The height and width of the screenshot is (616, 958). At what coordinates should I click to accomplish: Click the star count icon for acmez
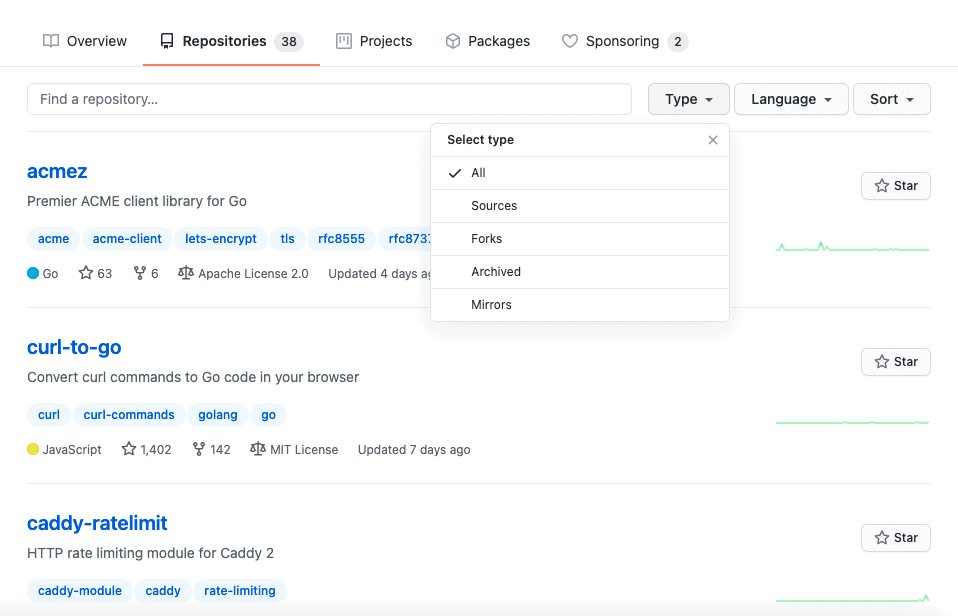pyautogui.click(x=86, y=273)
